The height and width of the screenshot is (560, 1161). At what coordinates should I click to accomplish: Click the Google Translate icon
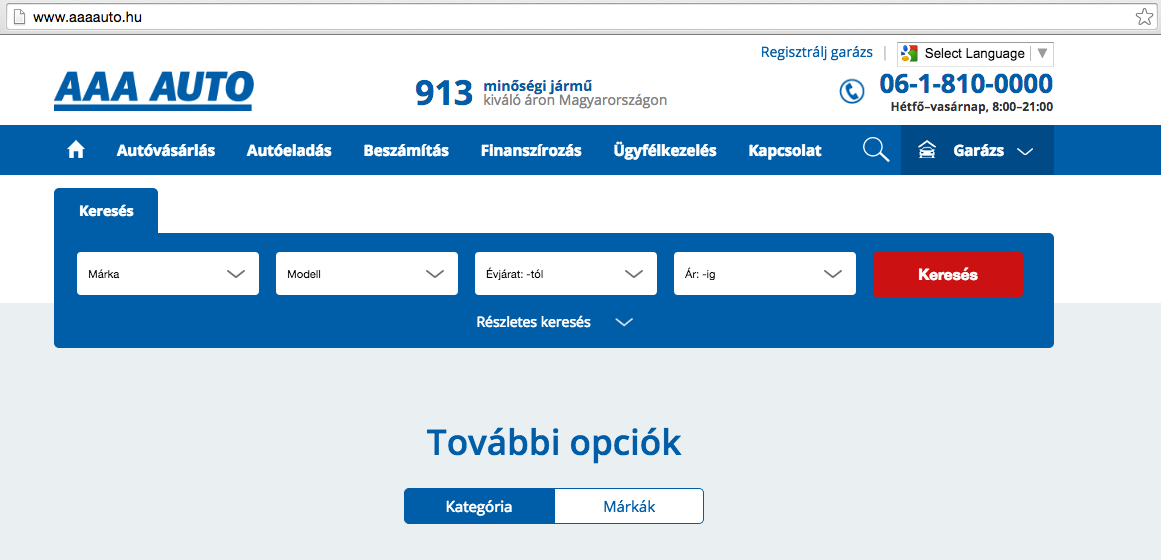click(909, 53)
